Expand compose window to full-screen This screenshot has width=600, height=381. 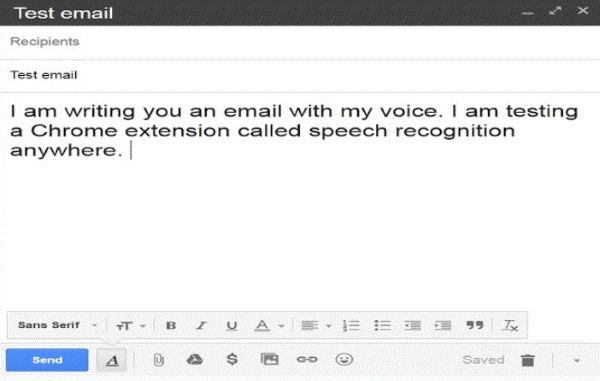pos(555,11)
